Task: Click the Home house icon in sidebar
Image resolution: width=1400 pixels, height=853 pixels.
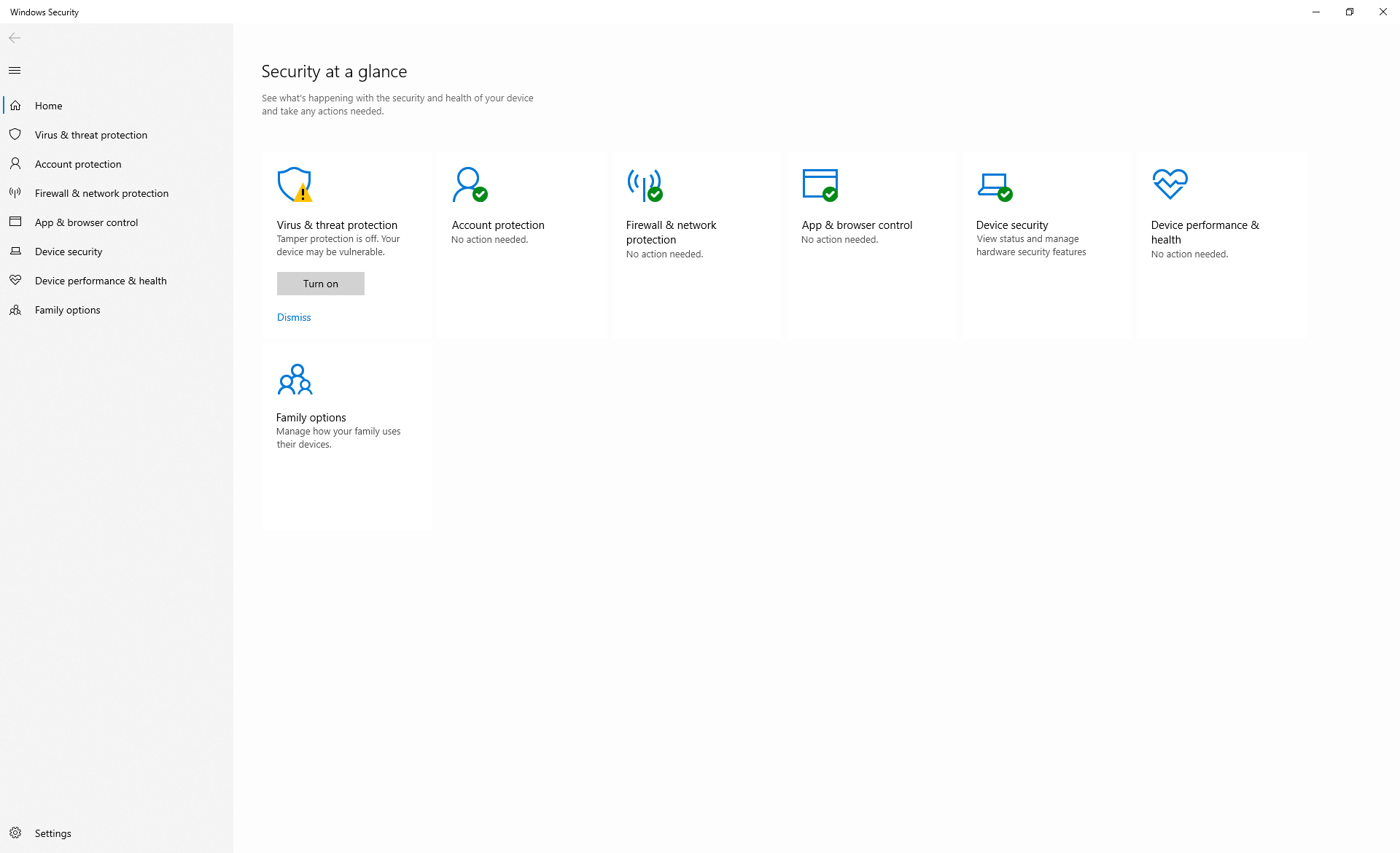Action: pyautogui.click(x=15, y=106)
